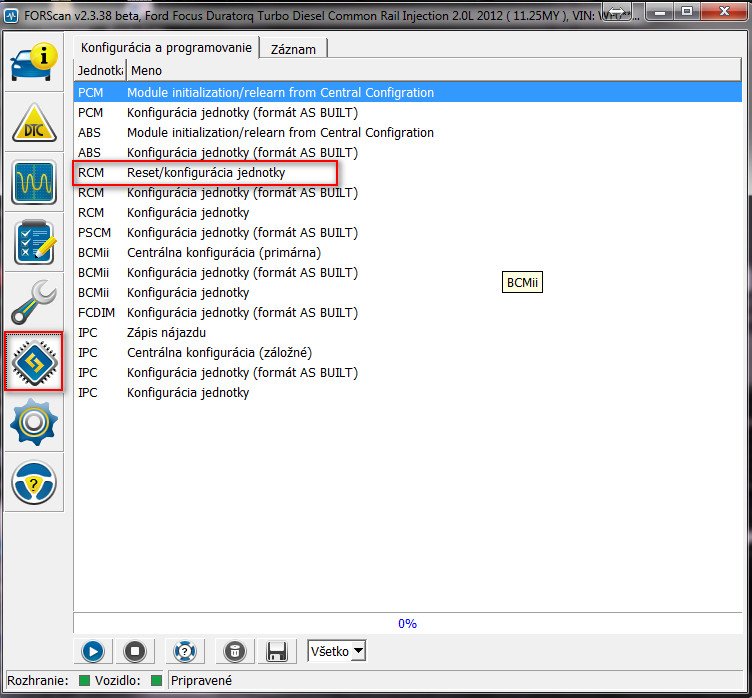The image size is (752, 698).
Task: Open the chip configuration and programming section
Action: (34, 362)
